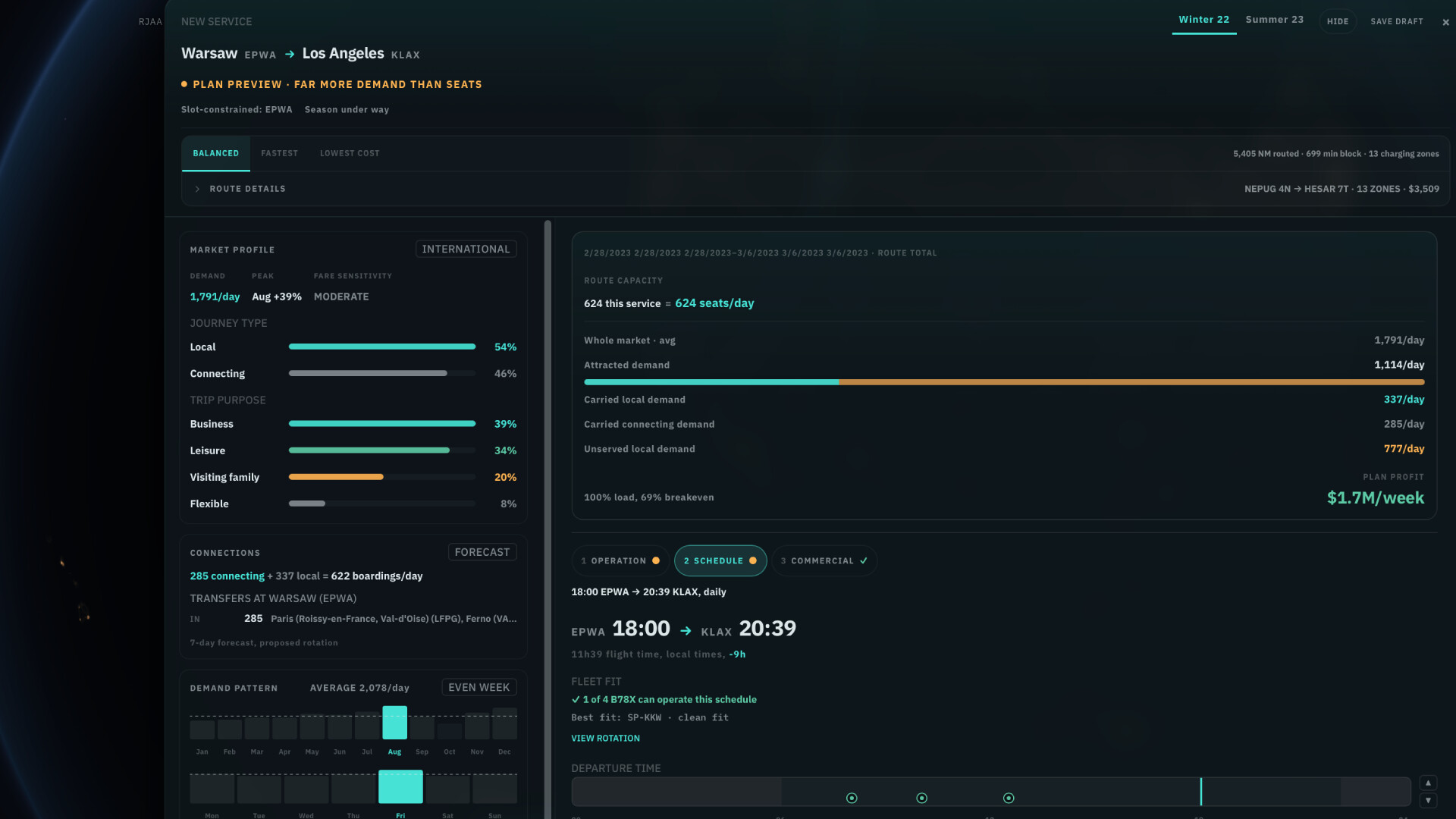This screenshot has width=1456, height=819.
Task: Select the Mon bar in weekly pattern
Action: point(212,789)
